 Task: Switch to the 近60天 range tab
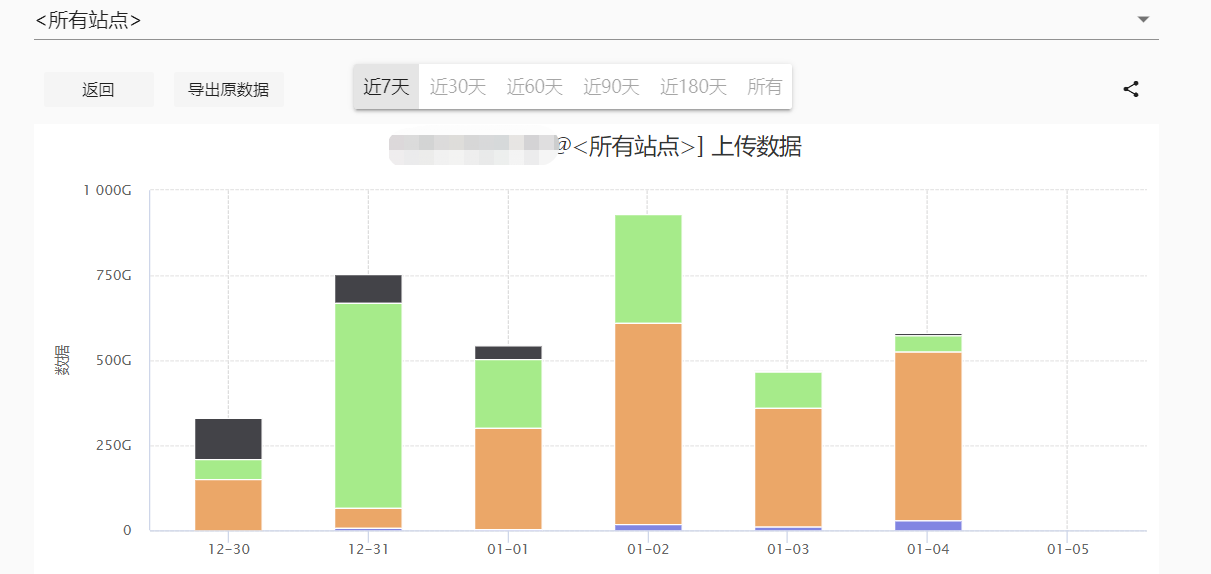point(535,87)
